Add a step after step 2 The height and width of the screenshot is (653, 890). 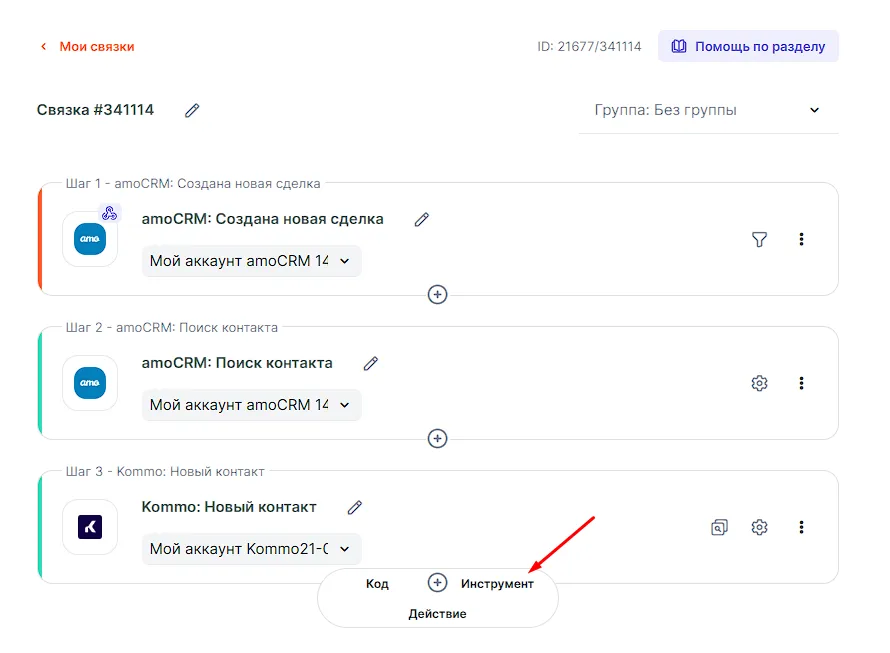[x=437, y=439]
